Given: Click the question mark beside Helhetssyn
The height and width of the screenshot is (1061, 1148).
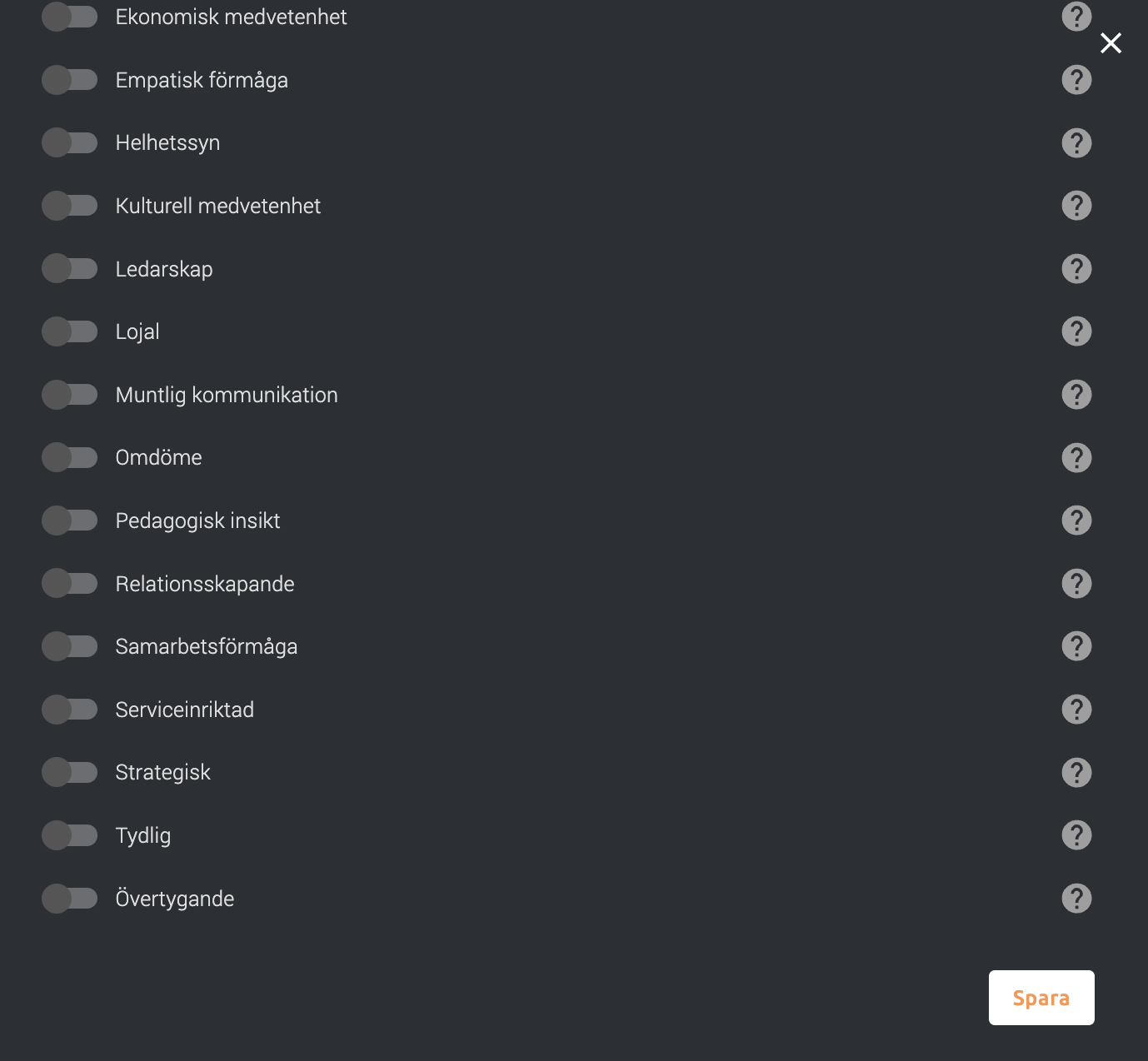Looking at the screenshot, I should [1076, 142].
